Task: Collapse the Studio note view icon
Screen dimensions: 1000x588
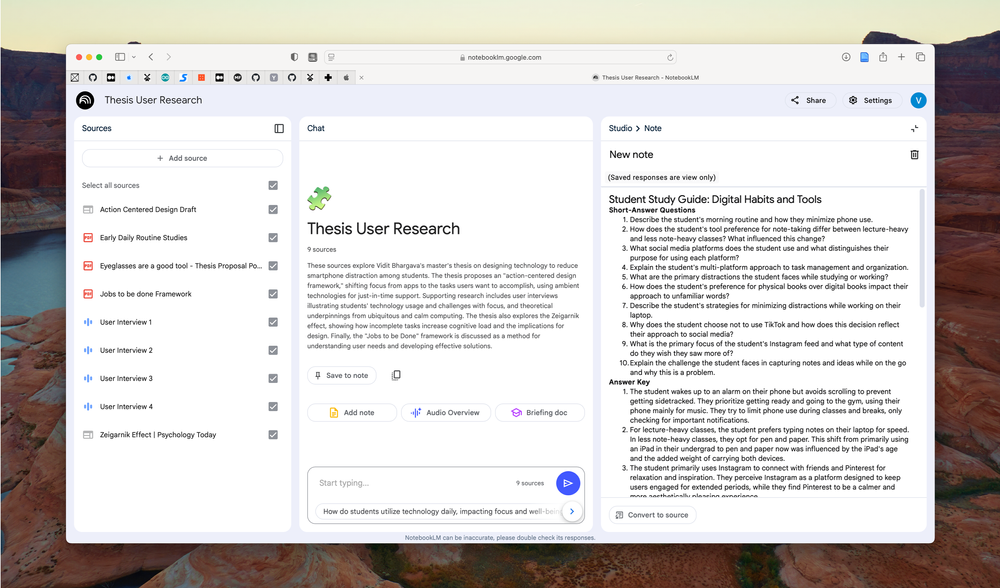Action: pyautogui.click(x=914, y=128)
